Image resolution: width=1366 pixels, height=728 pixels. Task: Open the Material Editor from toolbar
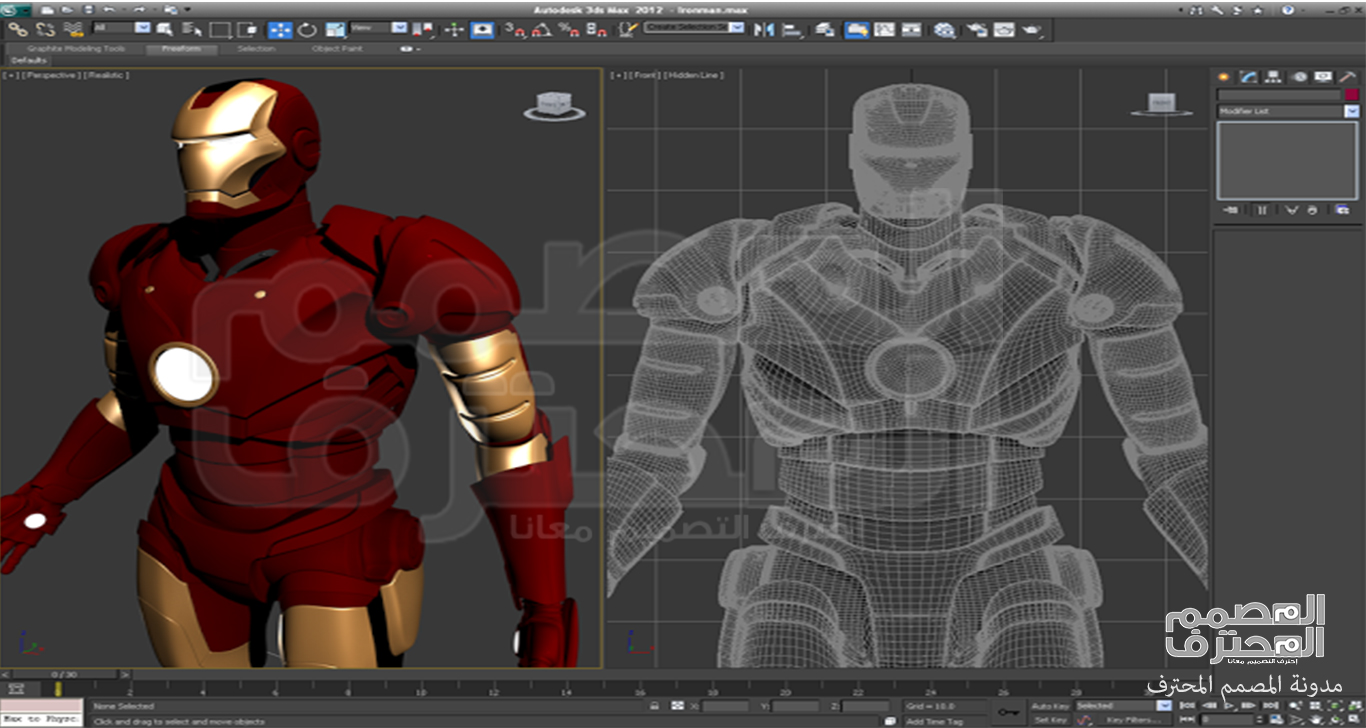point(944,30)
